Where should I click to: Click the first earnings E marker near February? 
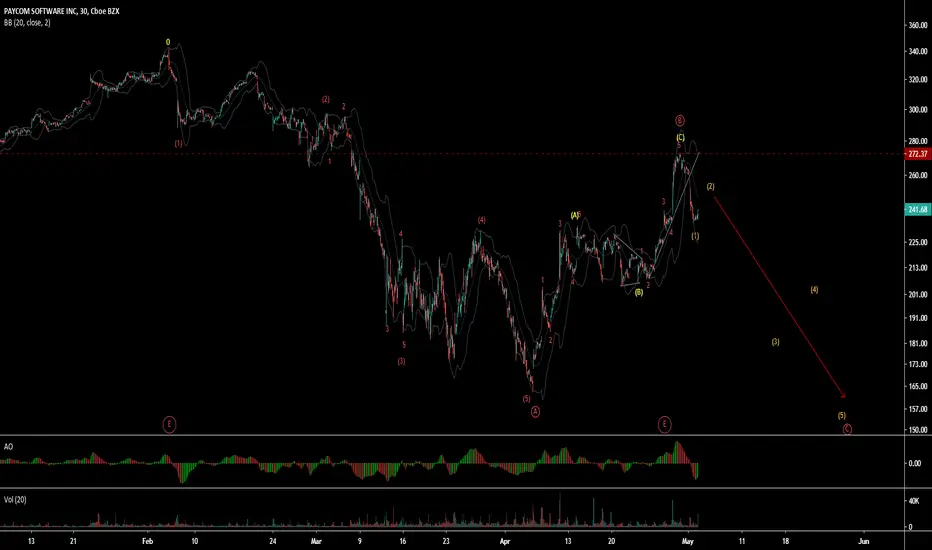coord(169,425)
